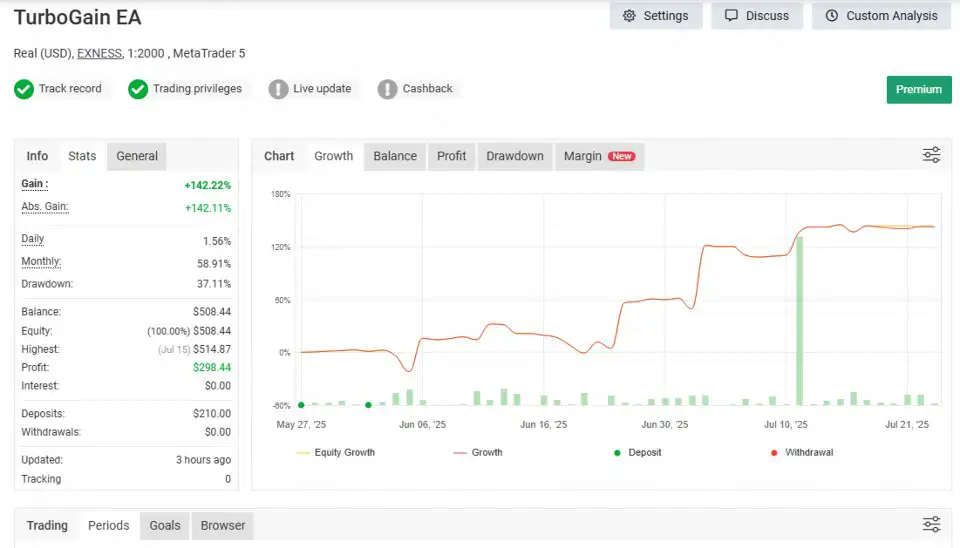Click the green Premium button
The image size is (960, 548).
[918, 89]
